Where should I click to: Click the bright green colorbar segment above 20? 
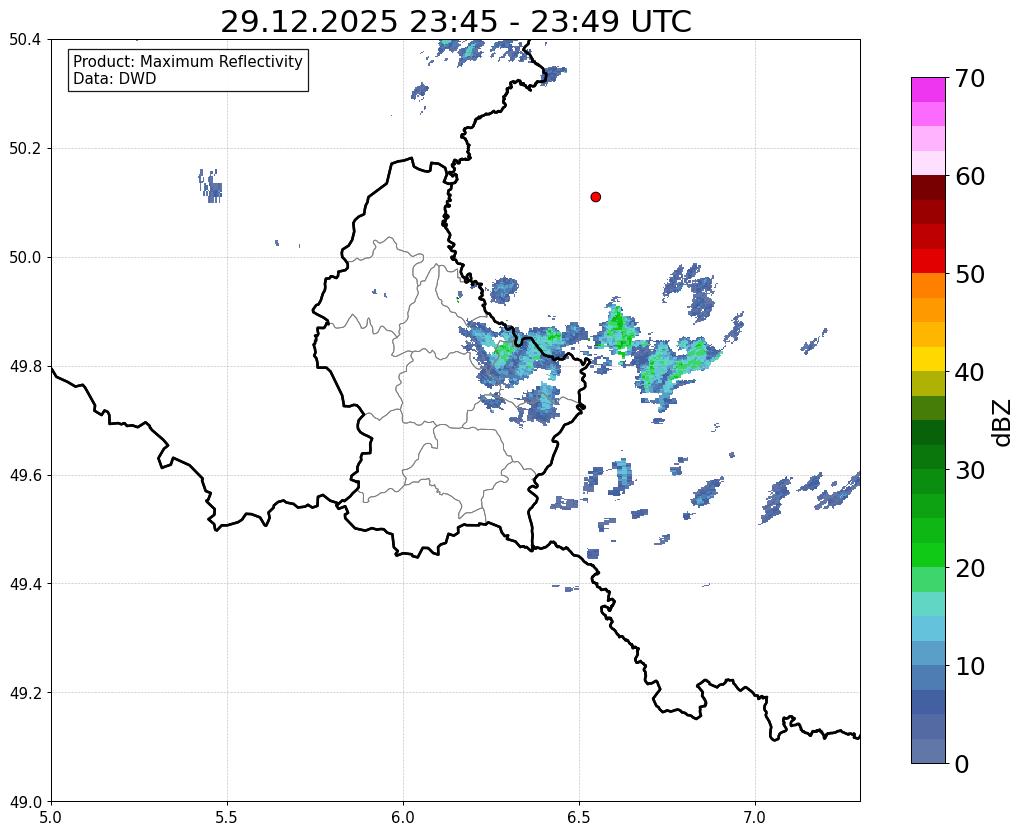click(x=928, y=555)
